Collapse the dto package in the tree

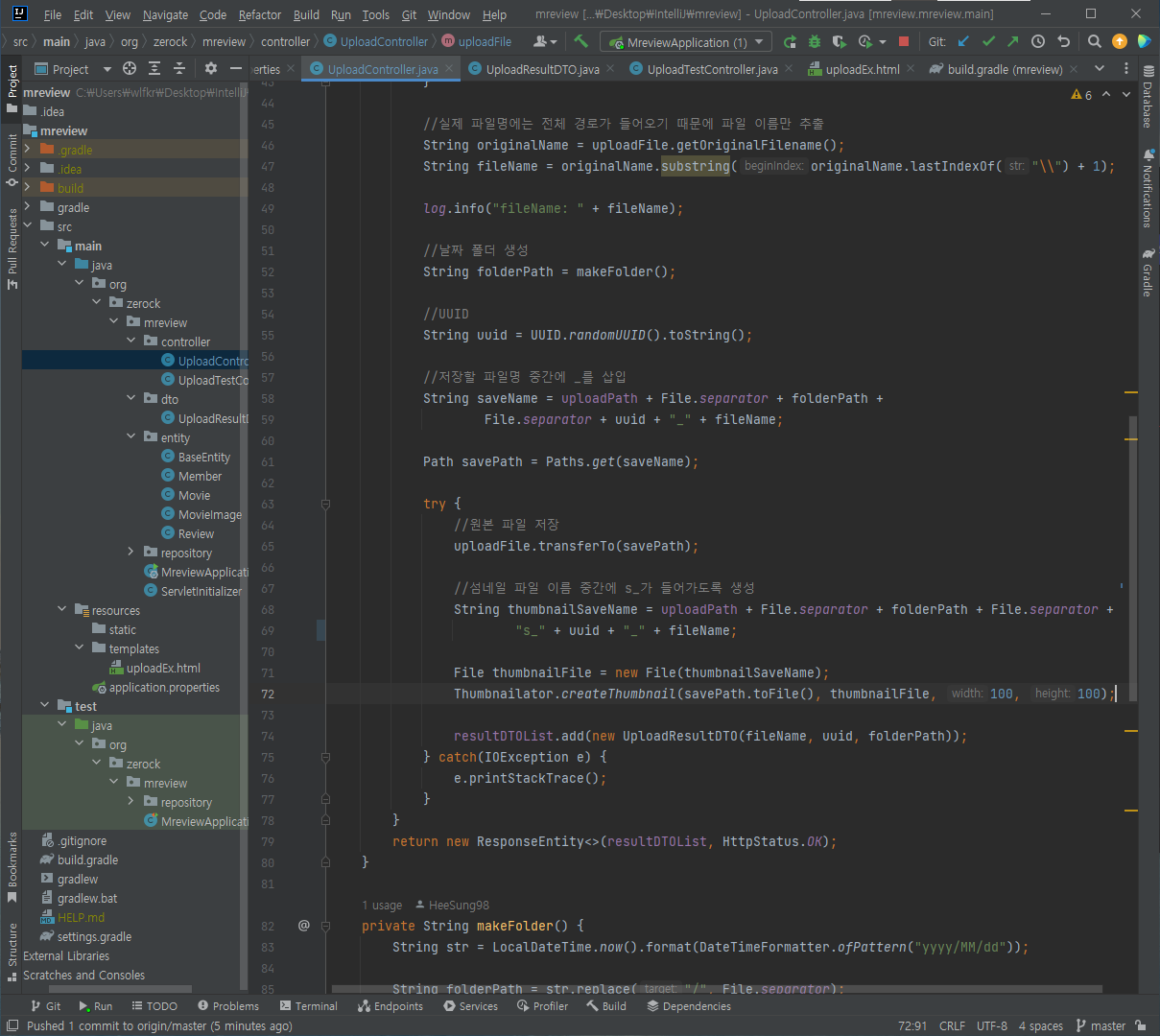tap(131, 399)
